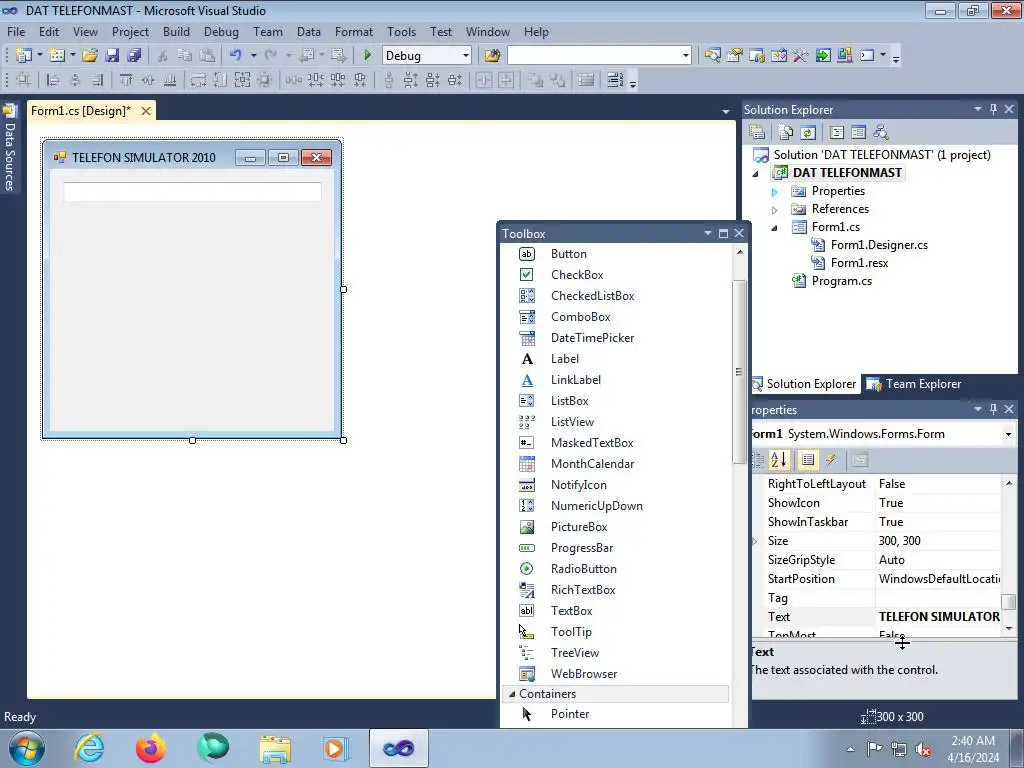
Task: Click the Windows Start orb
Action: (27, 748)
